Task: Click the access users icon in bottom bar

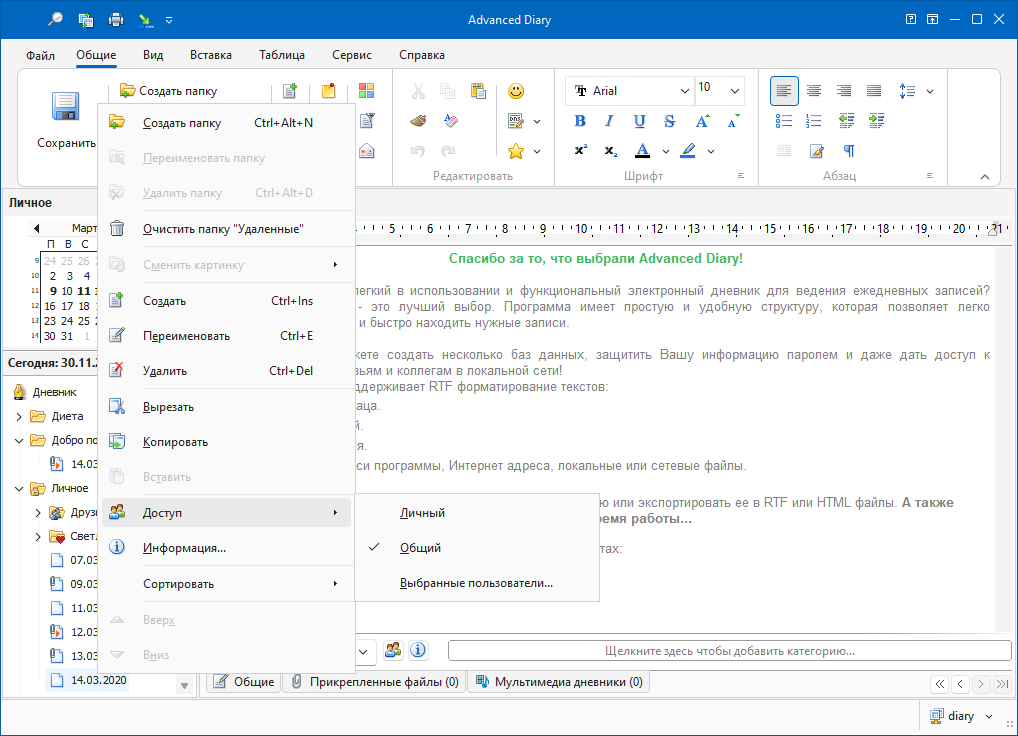Action: click(x=393, y=650)
